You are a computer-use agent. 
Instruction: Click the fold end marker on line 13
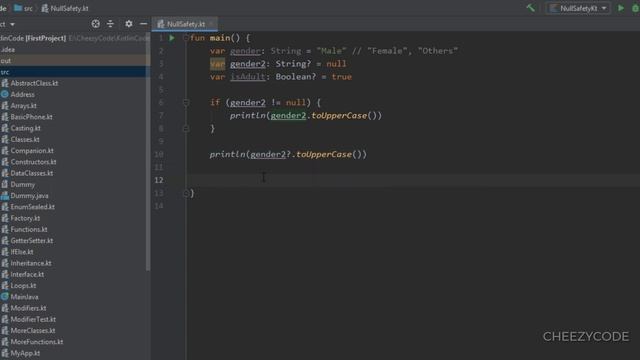[x=186, y=193]
